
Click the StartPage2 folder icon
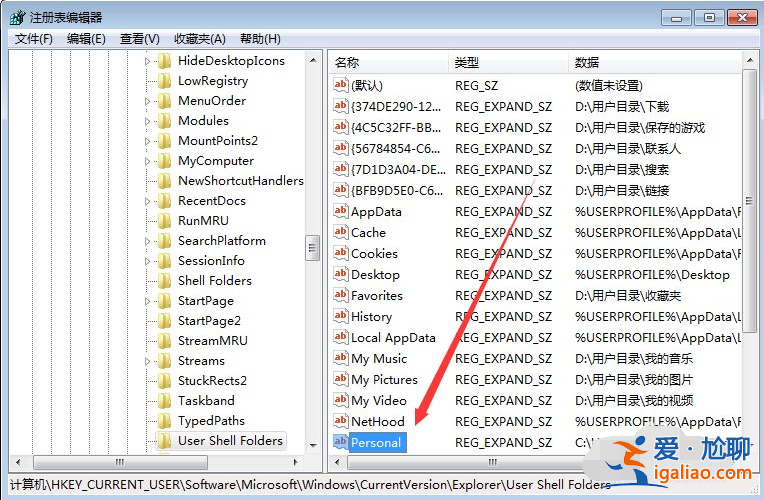point(165,321)
